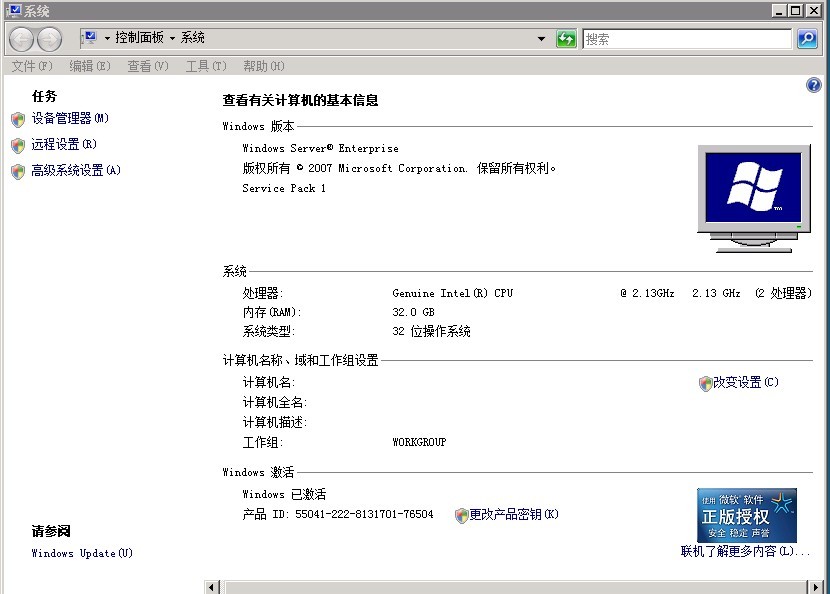Open the 编辑(E) menu
The height and width of the screenshot is (594, 830).
pyautogui.click(x=89, y=66)
